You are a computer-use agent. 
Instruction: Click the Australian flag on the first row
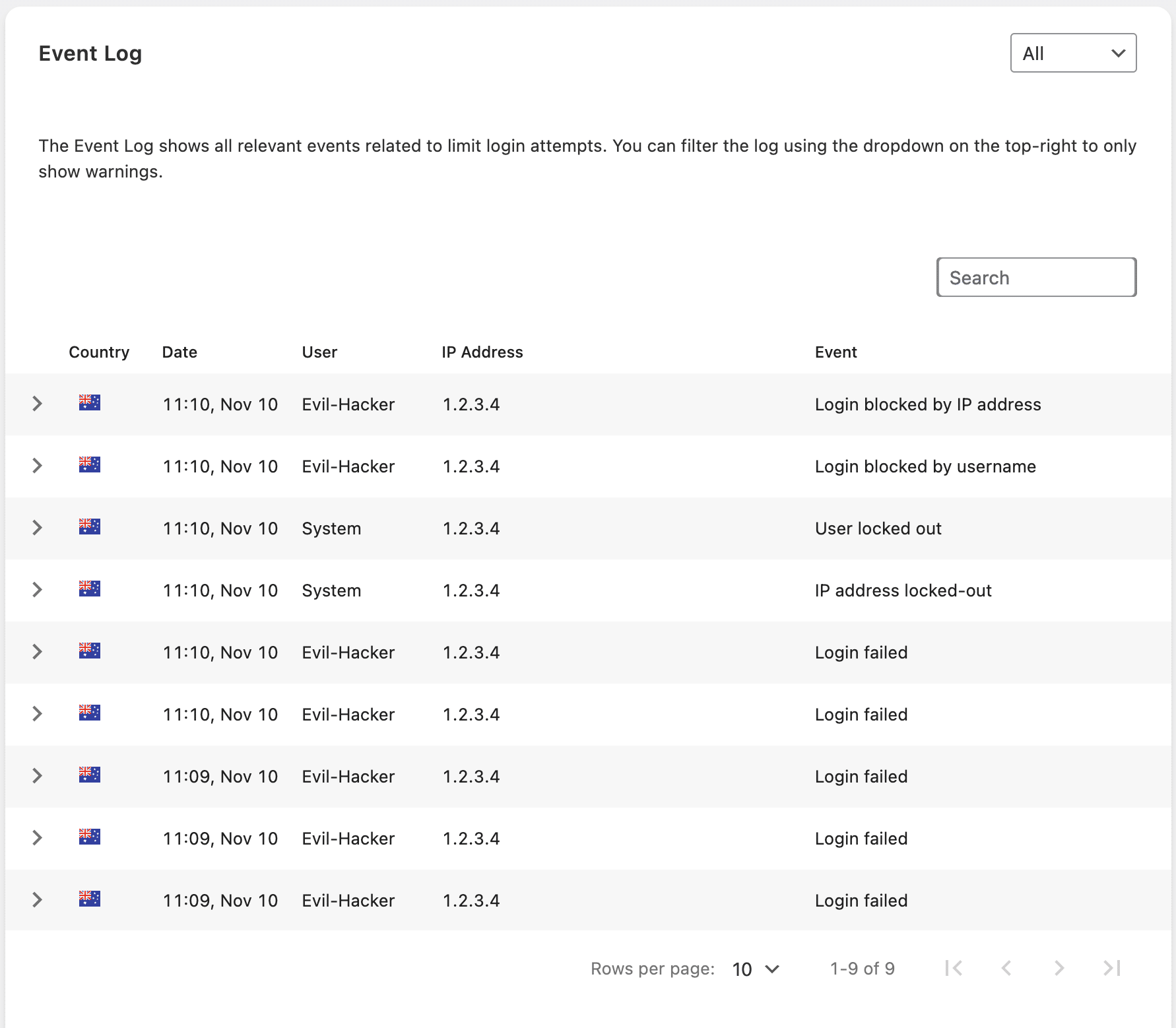click(90, 404)
